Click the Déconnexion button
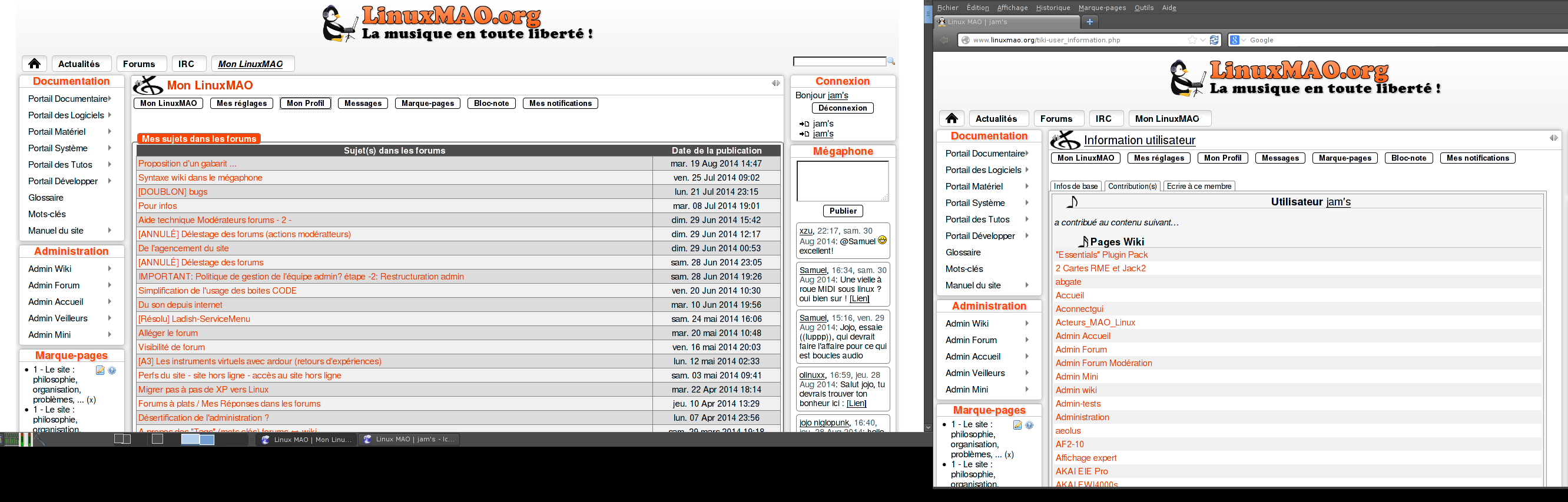This screenshot has height=502, width=1568. tap(843, 108)
